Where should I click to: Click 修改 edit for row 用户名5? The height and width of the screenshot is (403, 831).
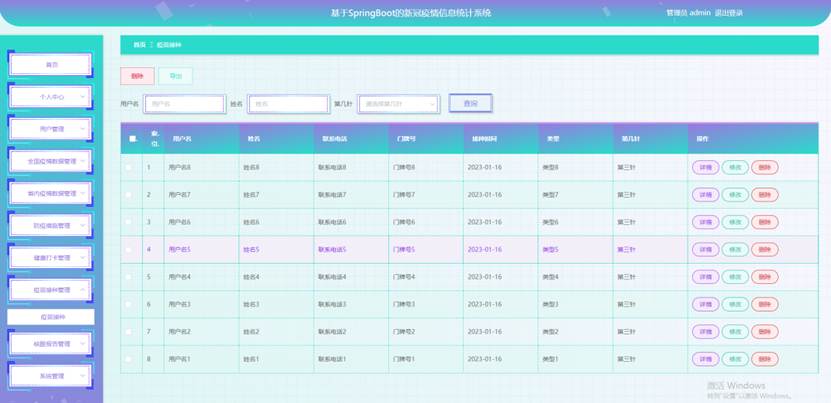pyautogui.click(x=735, y=250)
